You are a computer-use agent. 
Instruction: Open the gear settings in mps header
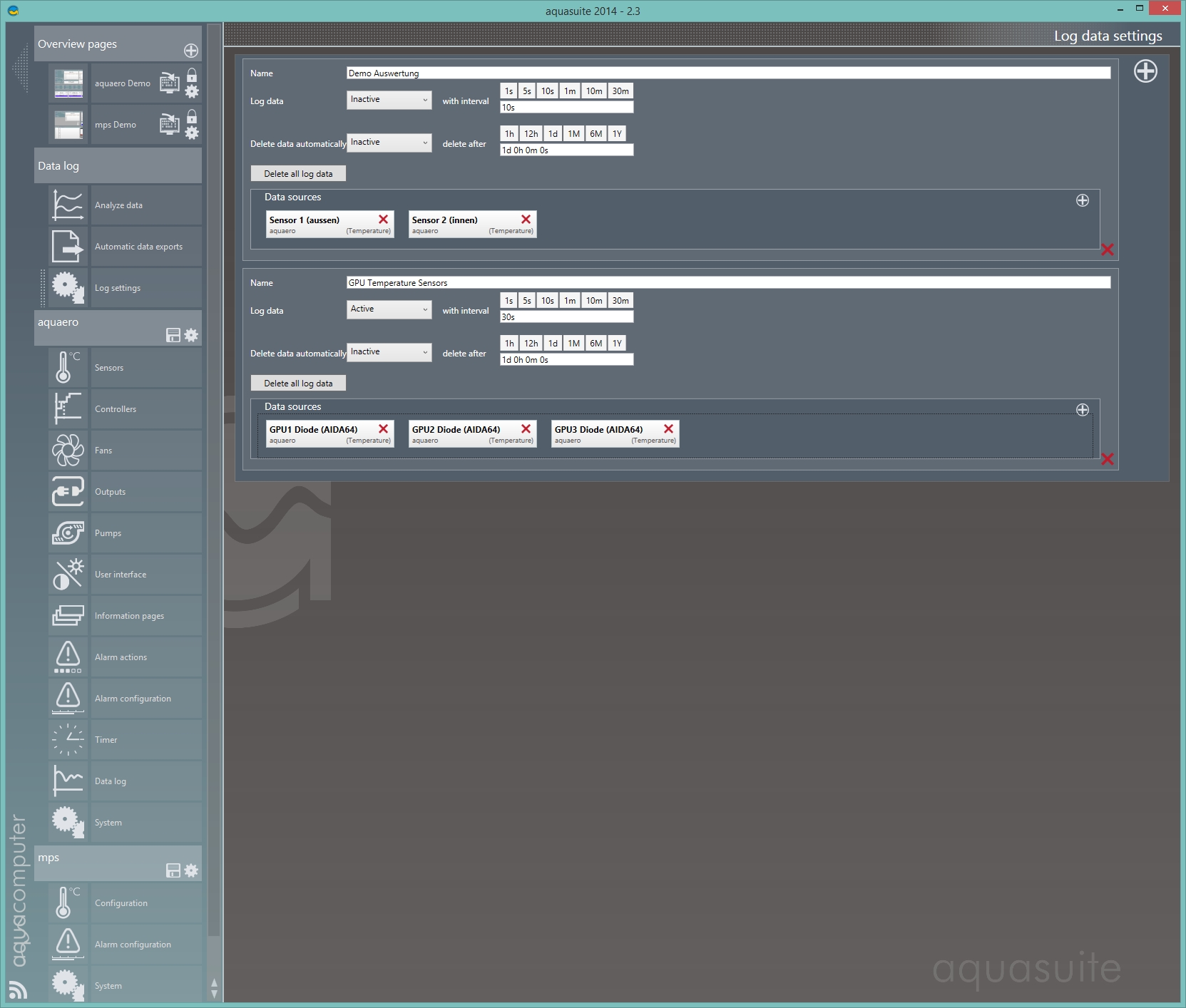pos(191,870)
